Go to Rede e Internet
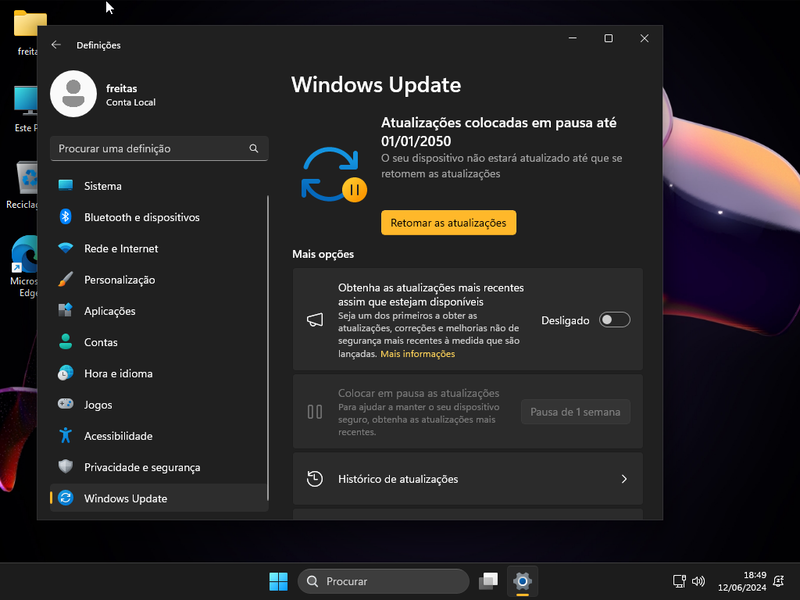 [159, 248]
